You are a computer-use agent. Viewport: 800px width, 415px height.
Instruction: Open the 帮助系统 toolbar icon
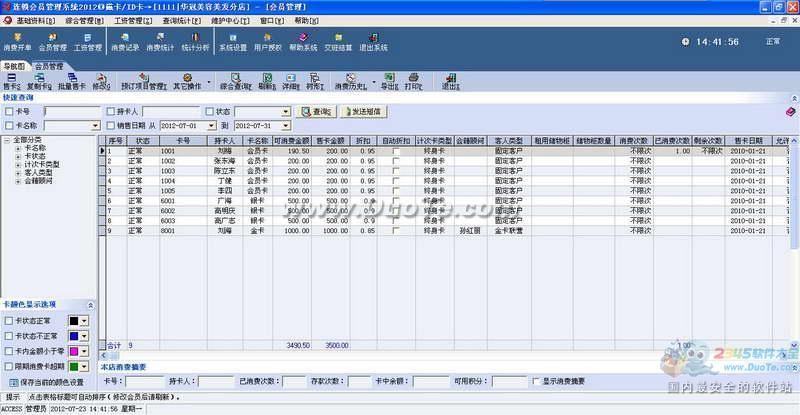coord(304,42)
